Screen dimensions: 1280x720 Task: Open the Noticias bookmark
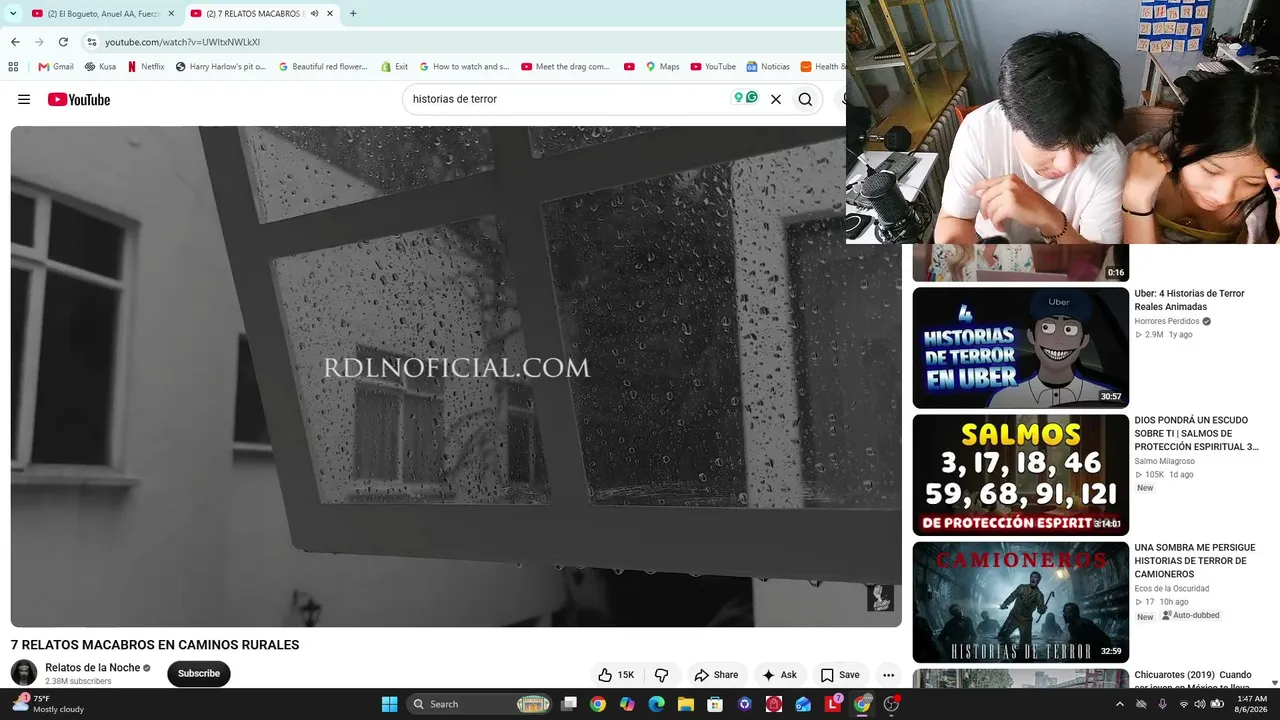pyautogui.click(x=768, y=67)
